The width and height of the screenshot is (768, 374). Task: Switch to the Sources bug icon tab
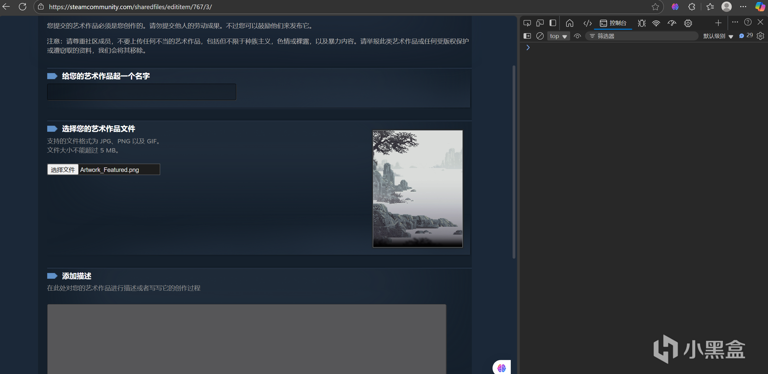[642, 23]
